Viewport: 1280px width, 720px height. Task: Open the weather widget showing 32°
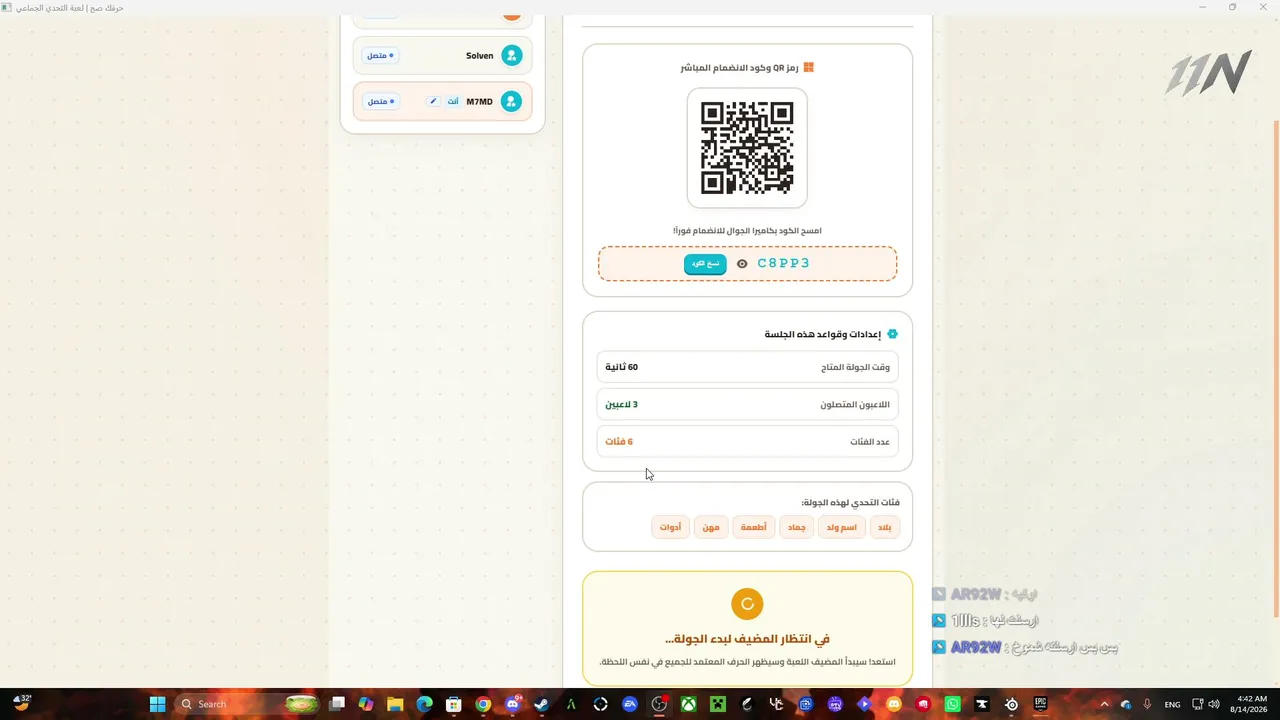point(22,704)
